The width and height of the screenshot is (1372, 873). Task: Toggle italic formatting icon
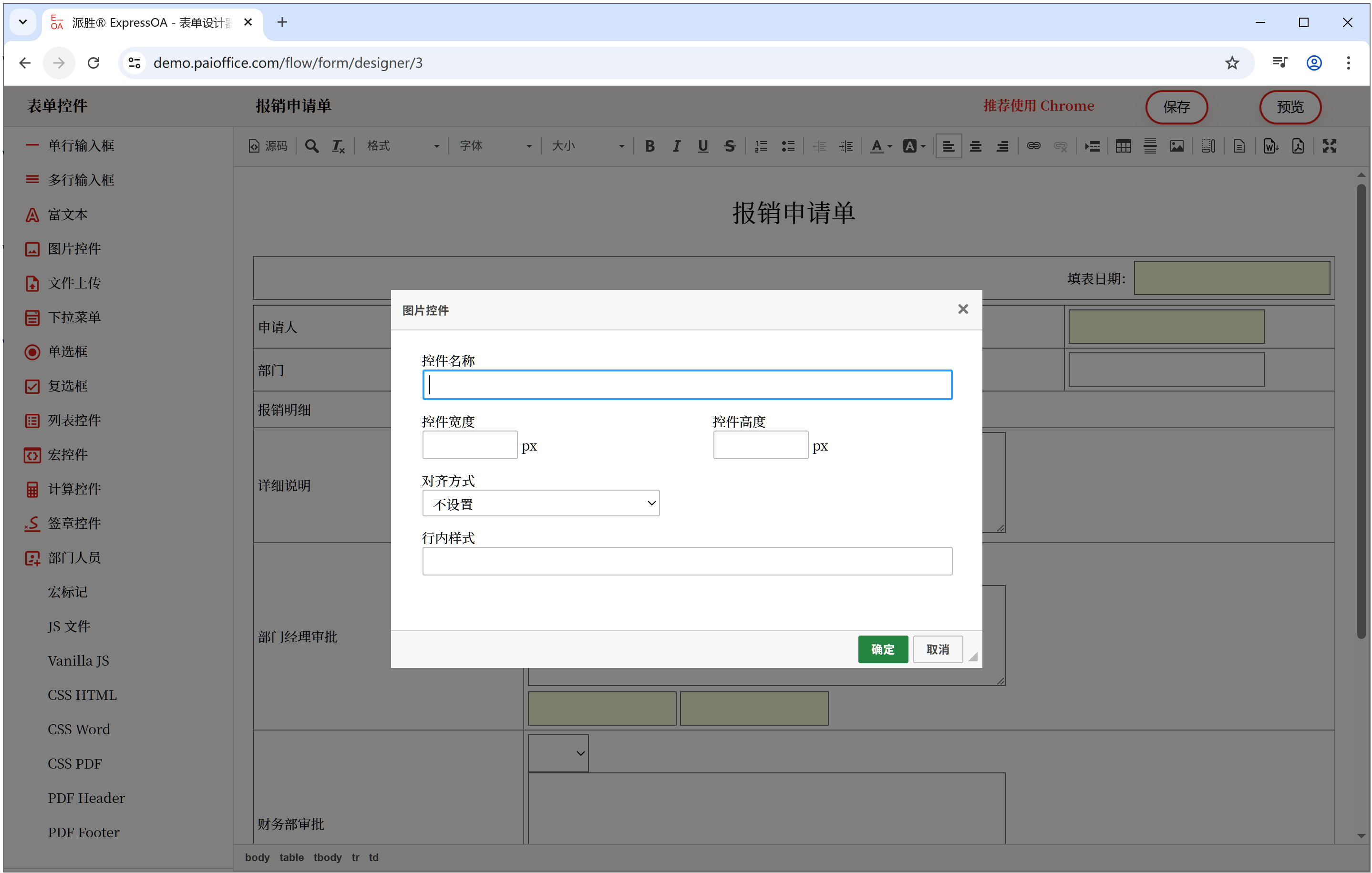pos(676,146)
